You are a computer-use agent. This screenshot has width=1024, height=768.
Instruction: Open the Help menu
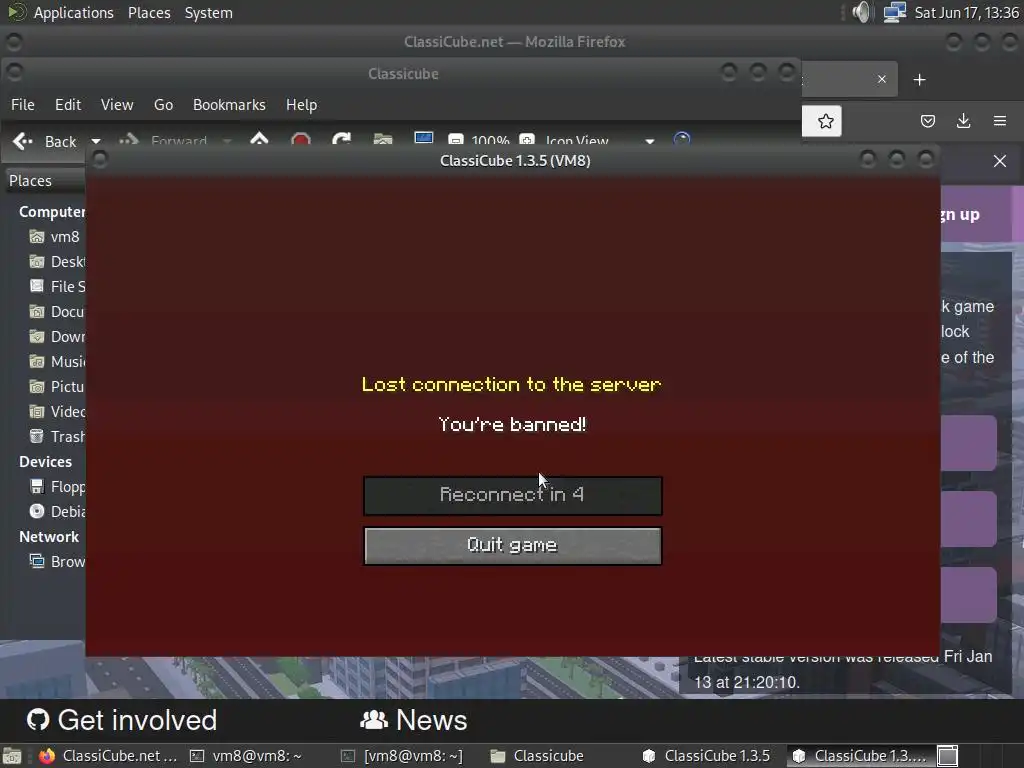pos(302,104)
